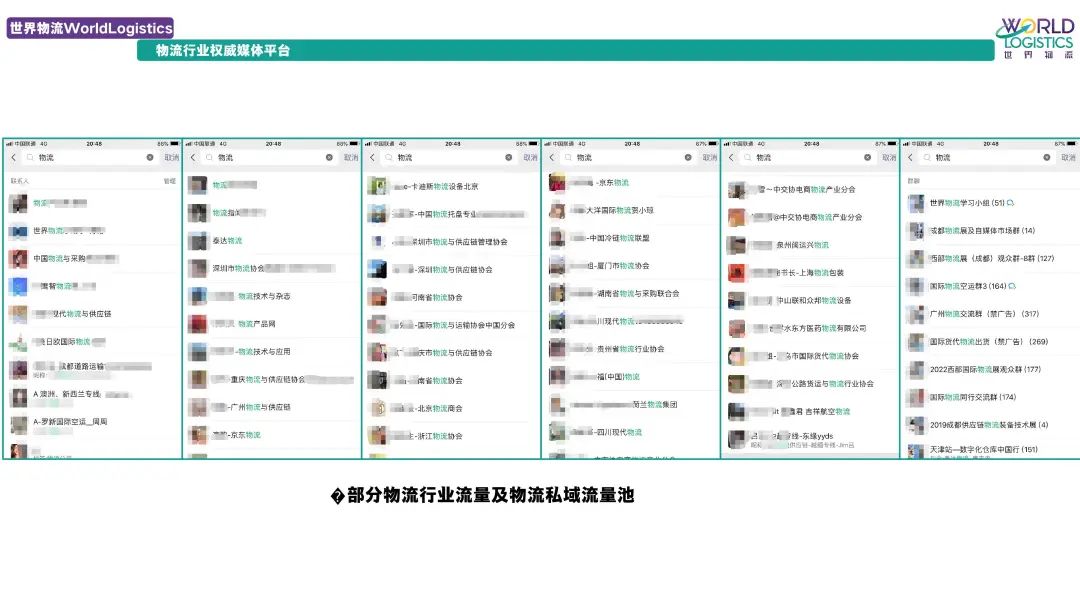Viewport: 1080px width, 608px height.
Task: Click search magnifier icon on 联系人 screen
Action: pyautogui.click(x=30, y=158)
